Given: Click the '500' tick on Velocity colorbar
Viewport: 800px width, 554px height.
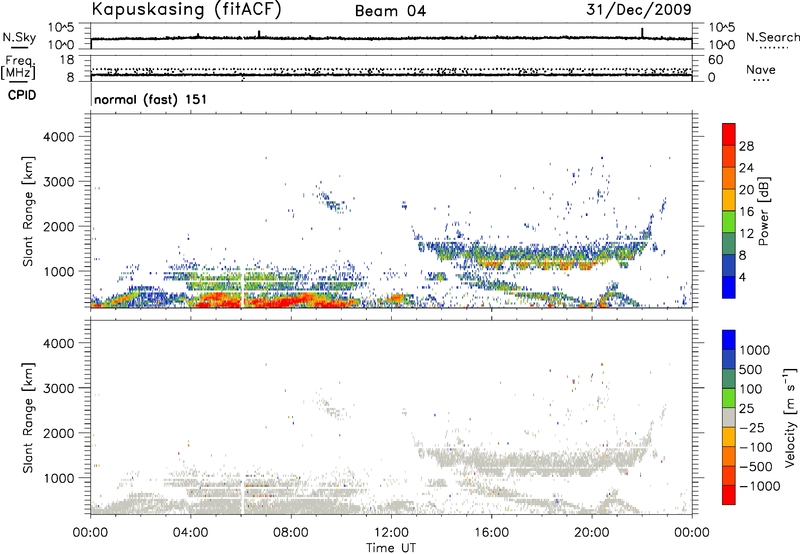Looking at the screenshot, I should pos(750,369).
